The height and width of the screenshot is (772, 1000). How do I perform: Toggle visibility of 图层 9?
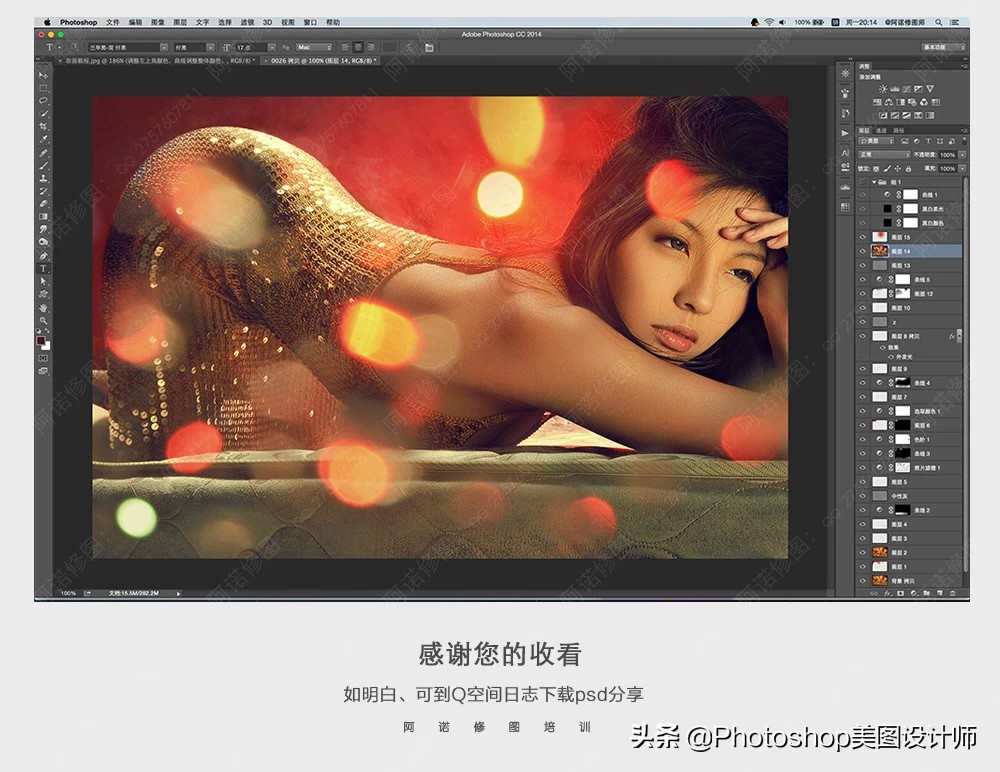coord(863,369)
